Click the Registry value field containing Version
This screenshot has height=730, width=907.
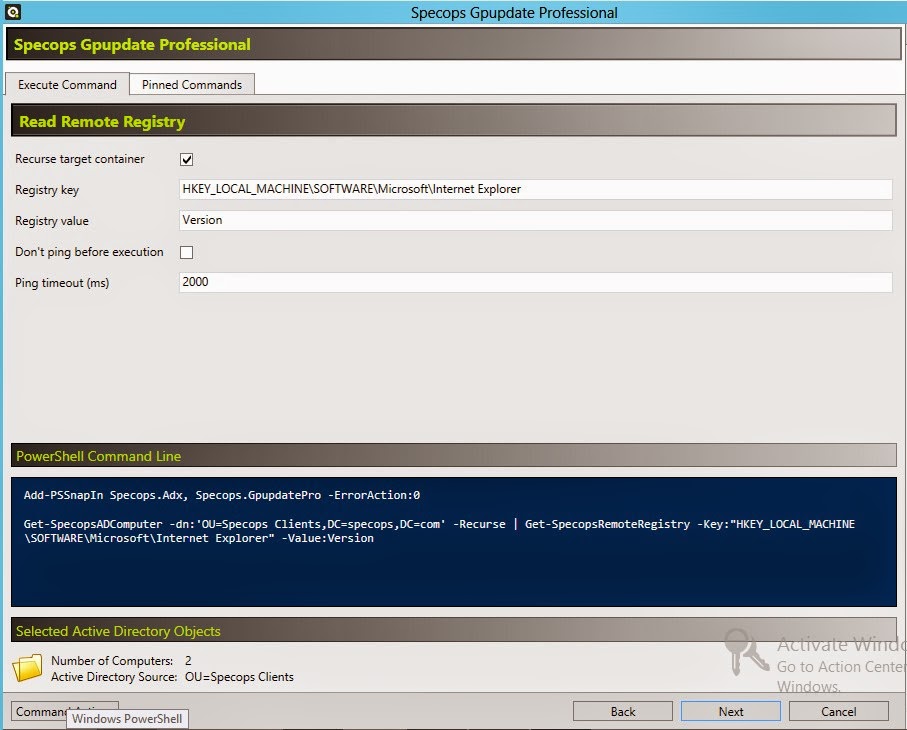[x=536, y=220]
